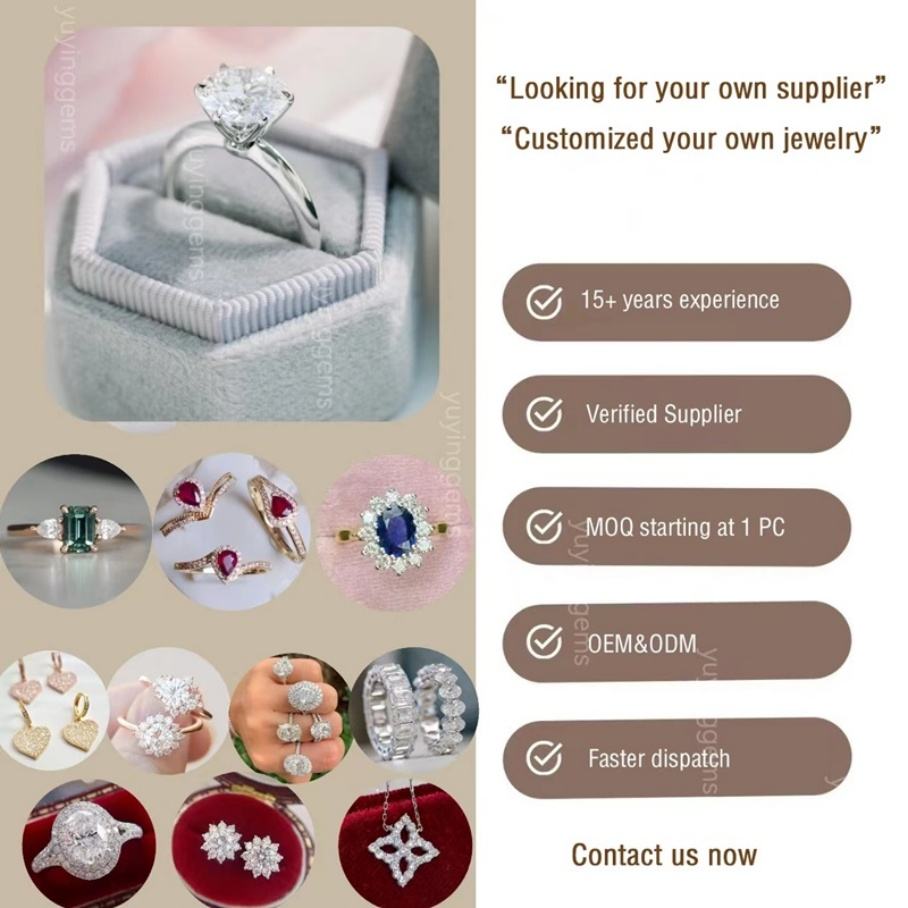Select the heart-shaped earrings thumbnail

coord(51,709)
